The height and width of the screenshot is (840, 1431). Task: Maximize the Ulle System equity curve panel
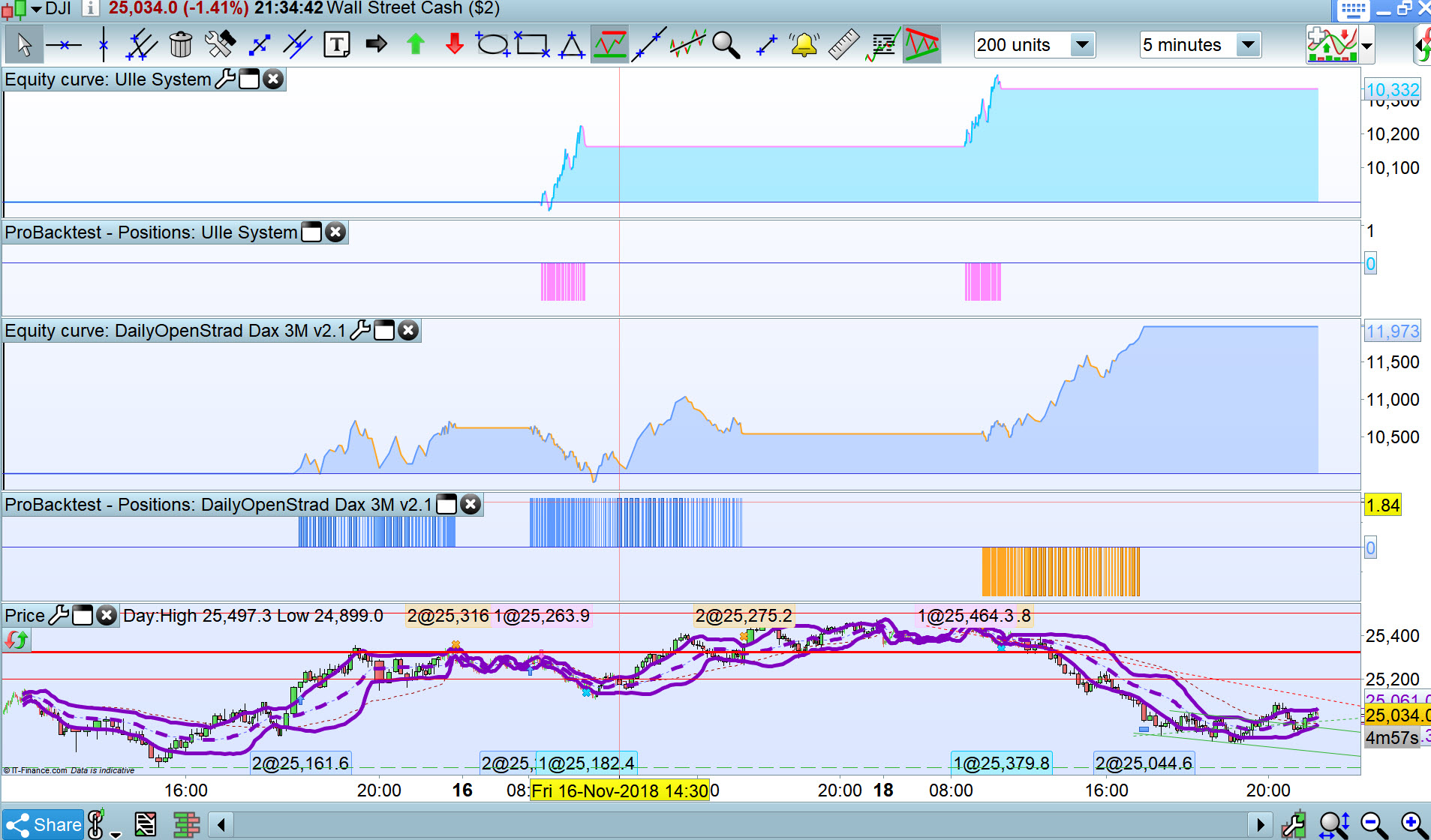(249, 79)
